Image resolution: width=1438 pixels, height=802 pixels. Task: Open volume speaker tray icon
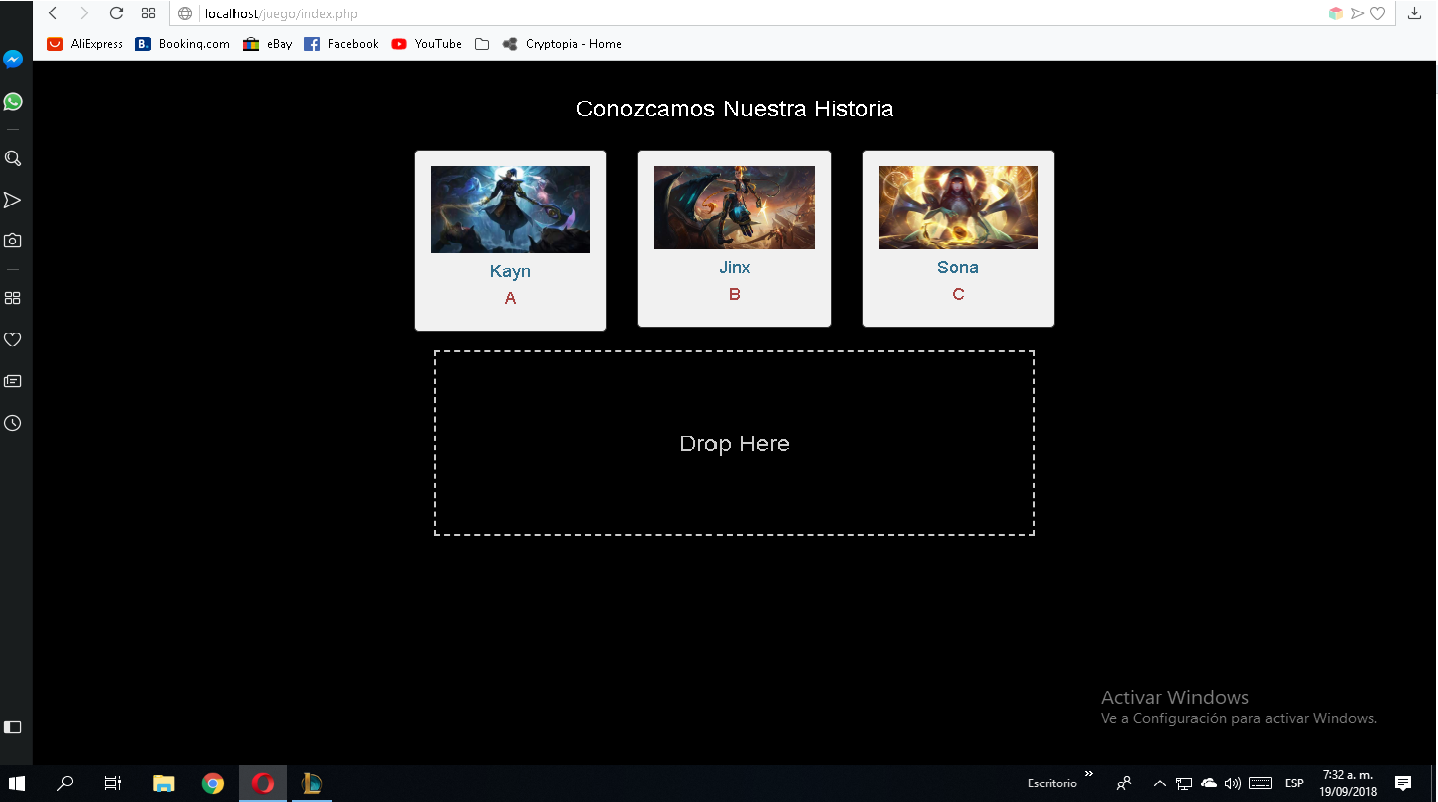[1233, 783]
